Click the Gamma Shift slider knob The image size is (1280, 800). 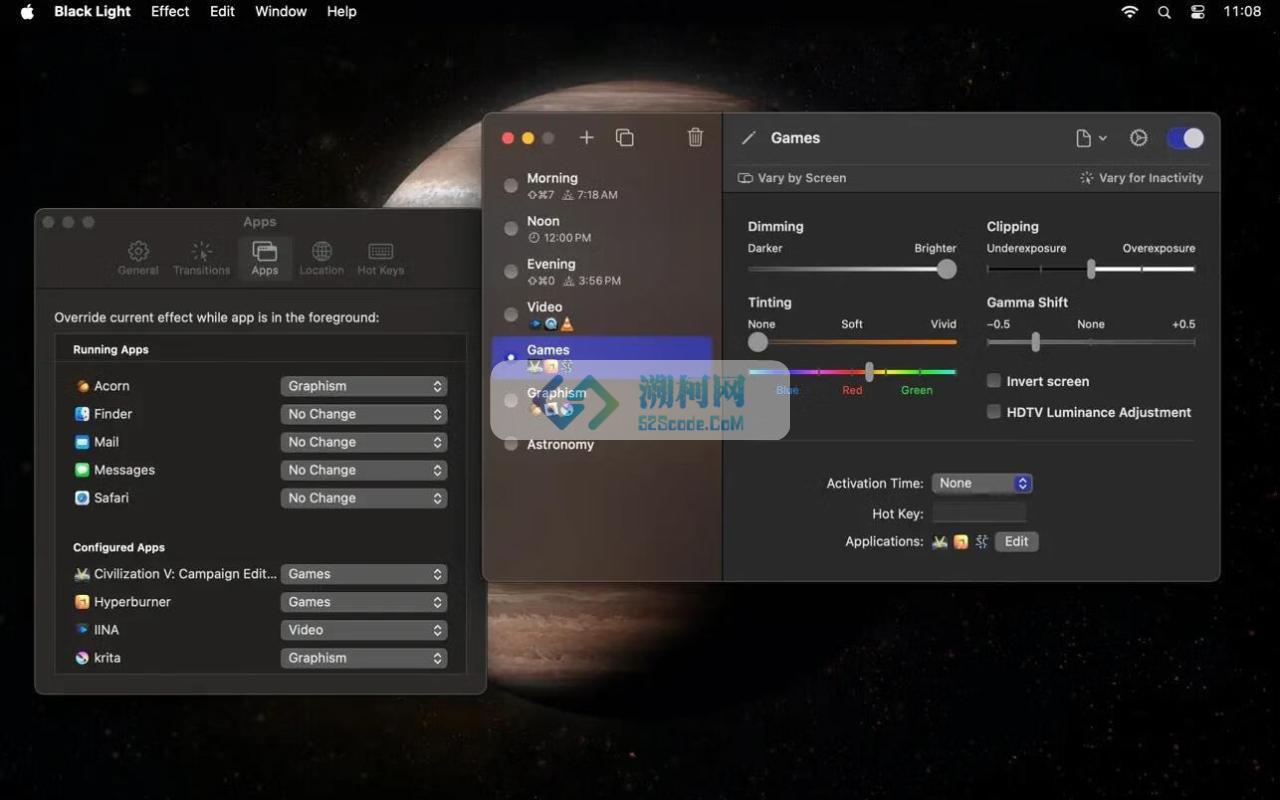click(x=1035, y=342)
